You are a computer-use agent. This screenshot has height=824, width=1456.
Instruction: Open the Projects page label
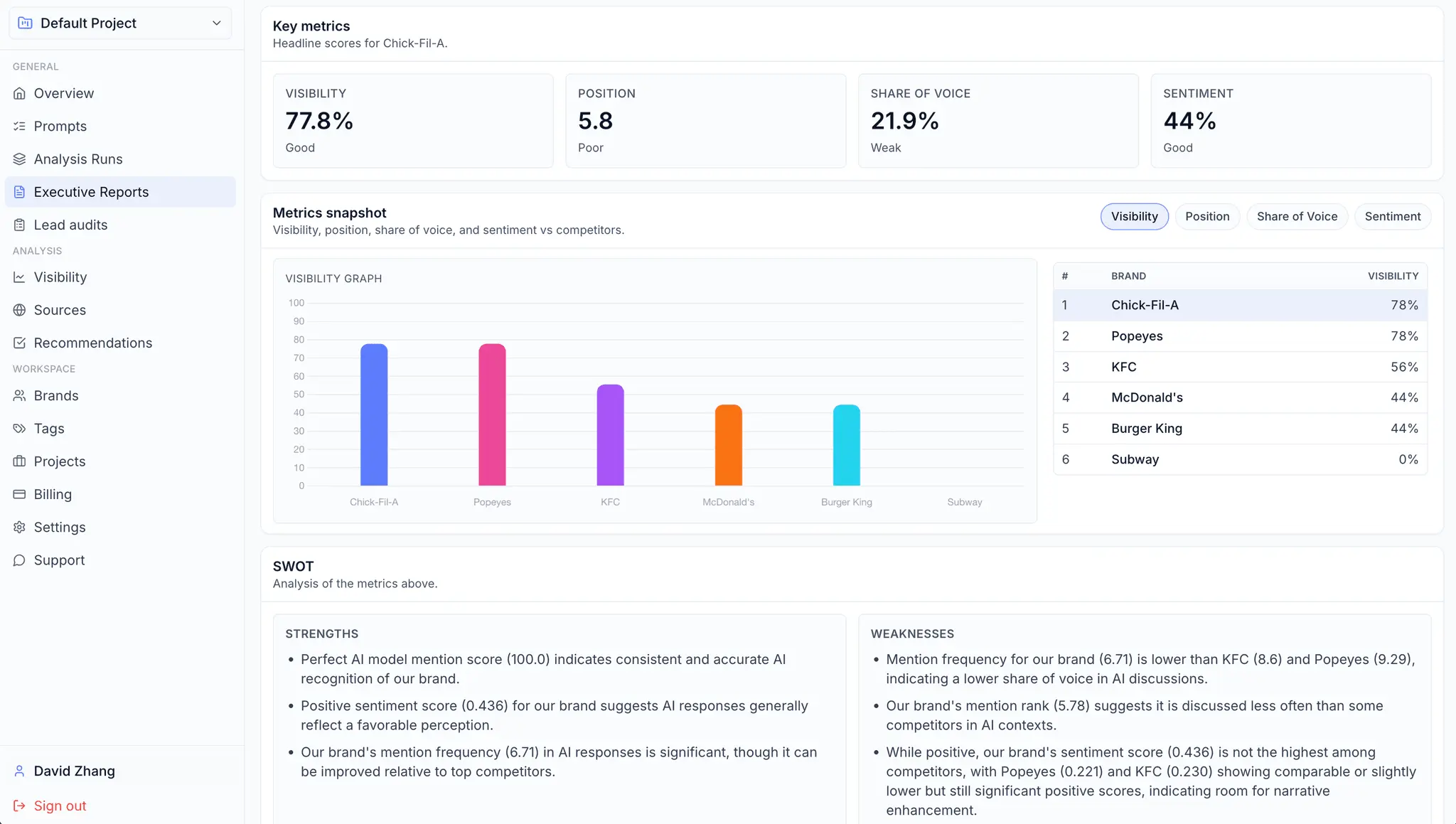pyautogui.click(x=60, y=461)
